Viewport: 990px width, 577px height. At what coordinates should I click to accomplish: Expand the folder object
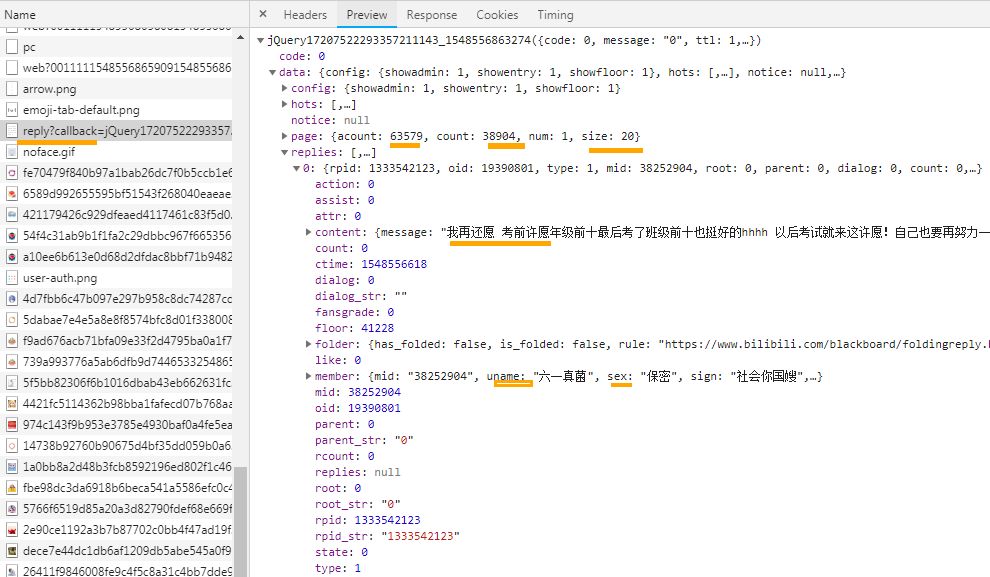pos(308,344)
